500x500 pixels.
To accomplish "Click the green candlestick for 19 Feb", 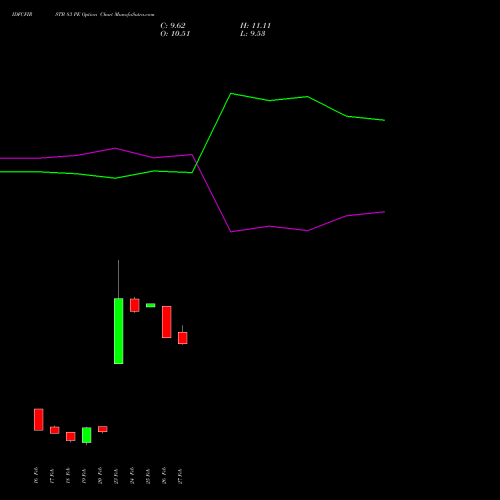I will tap(87, 435).
